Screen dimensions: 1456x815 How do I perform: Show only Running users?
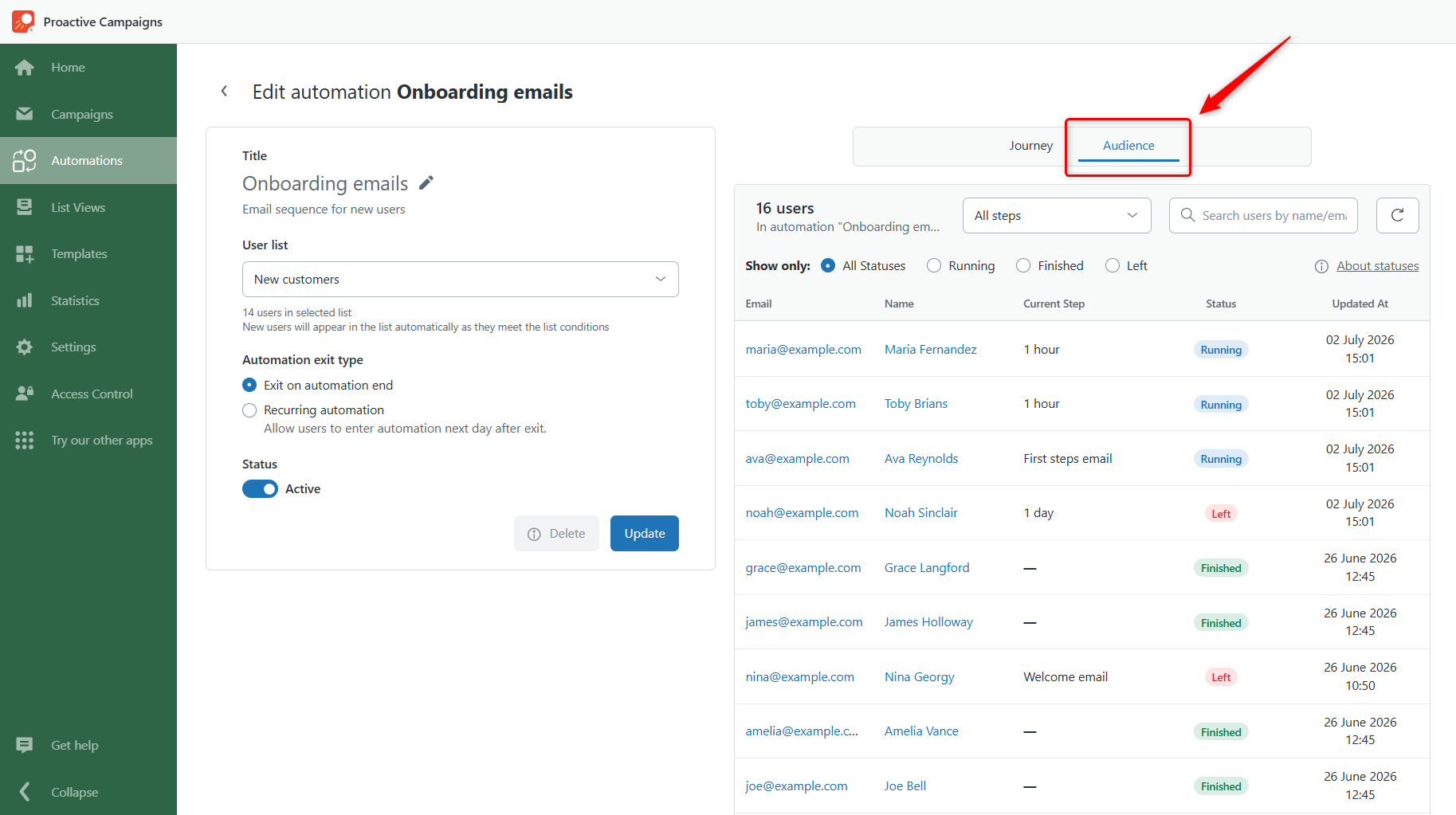(934, 266)
